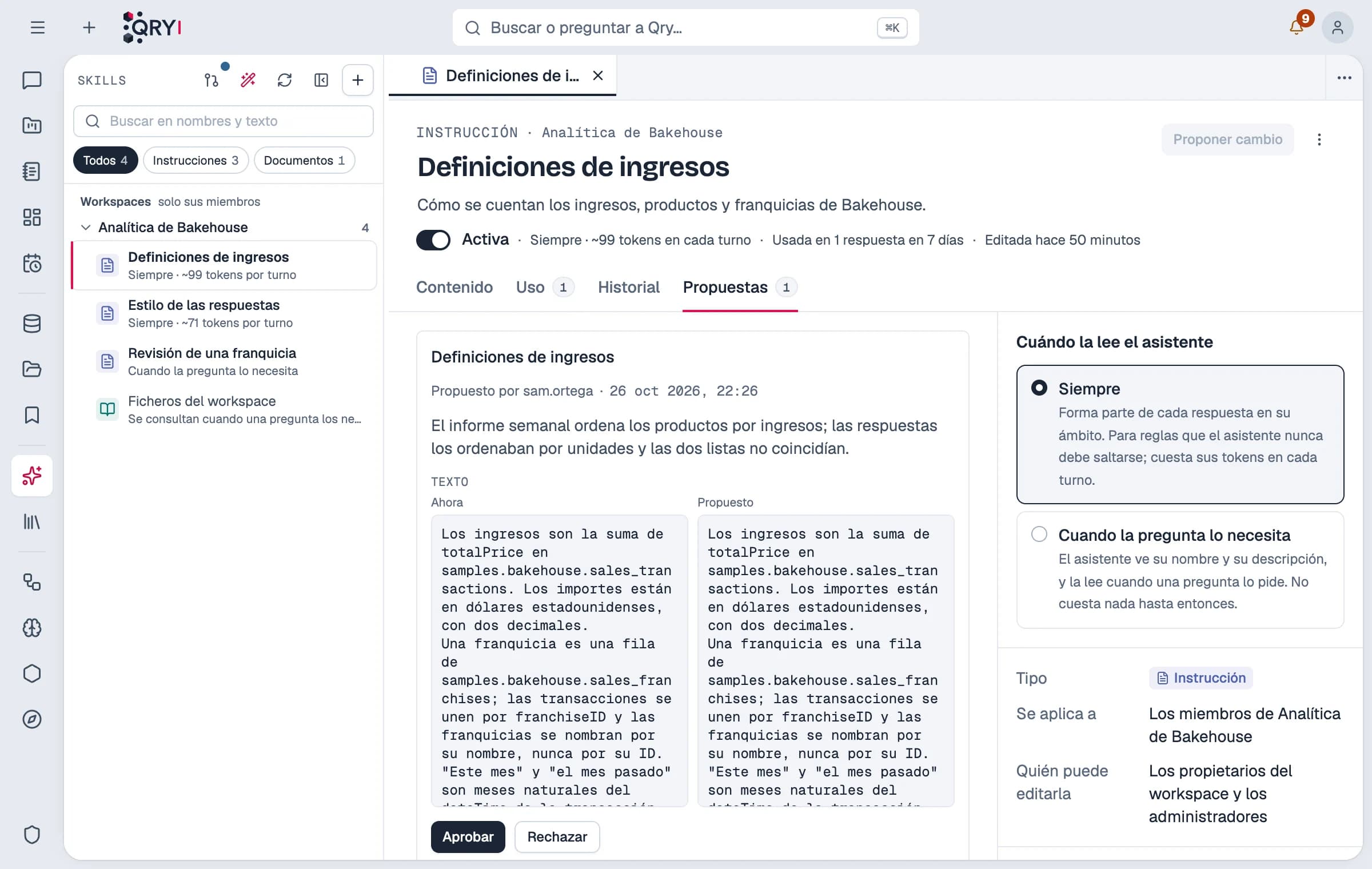Open the three-dot menu next to Proponer cambio
1372x869 pixels.
click(1319, 139)
